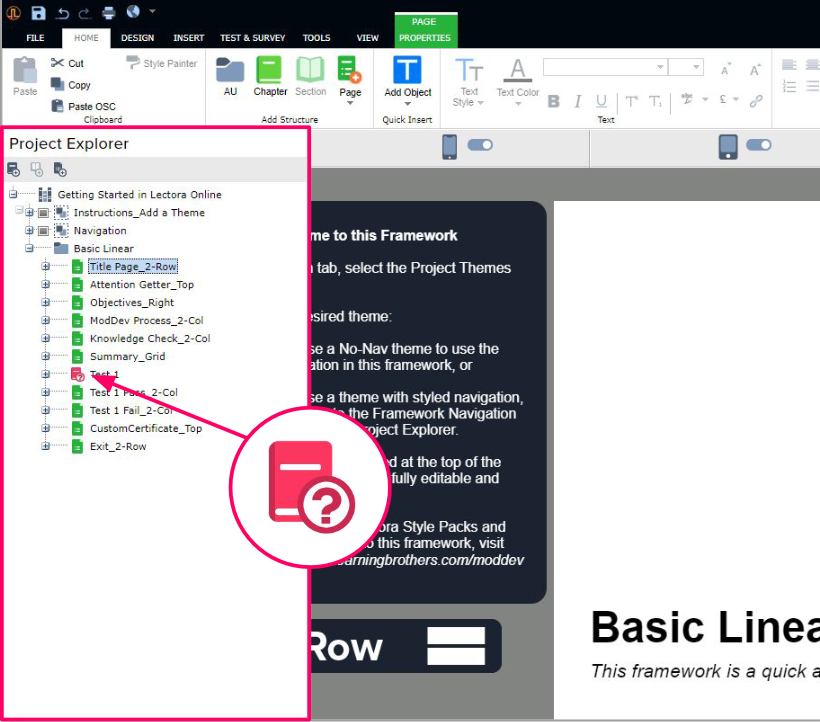Toggle the phone view switch
Image resolution: width=820 pixels, height=722 pixels.
coord(480,145)
